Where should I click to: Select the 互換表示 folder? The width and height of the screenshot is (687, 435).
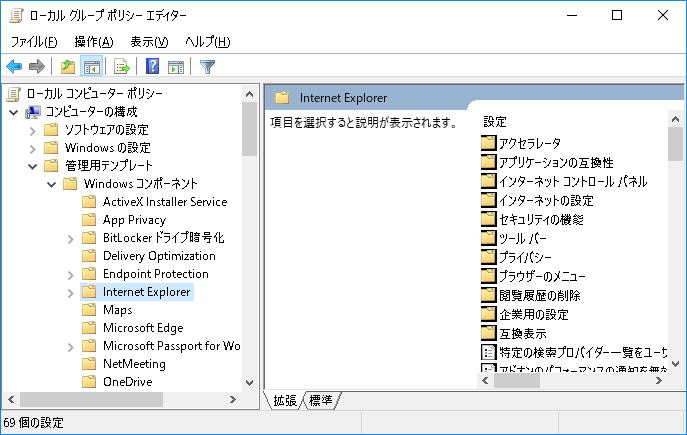(x=523, y=333)
